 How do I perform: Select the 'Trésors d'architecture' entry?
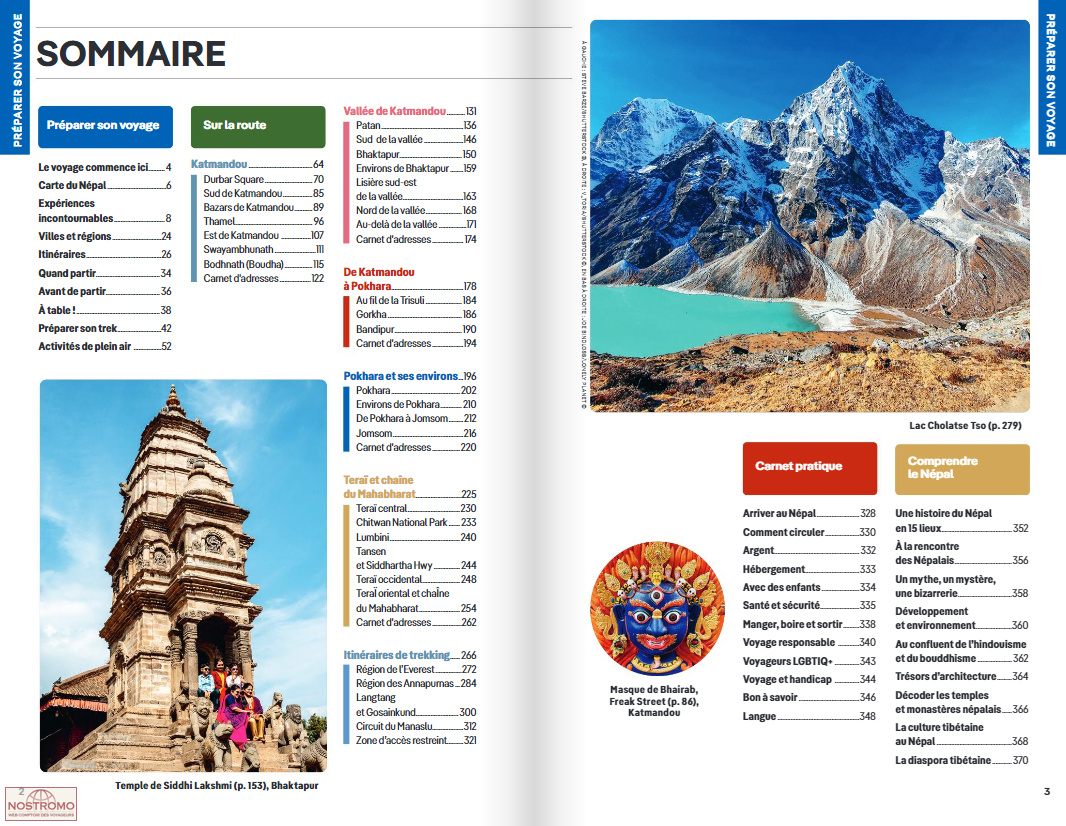click(962, 677)
